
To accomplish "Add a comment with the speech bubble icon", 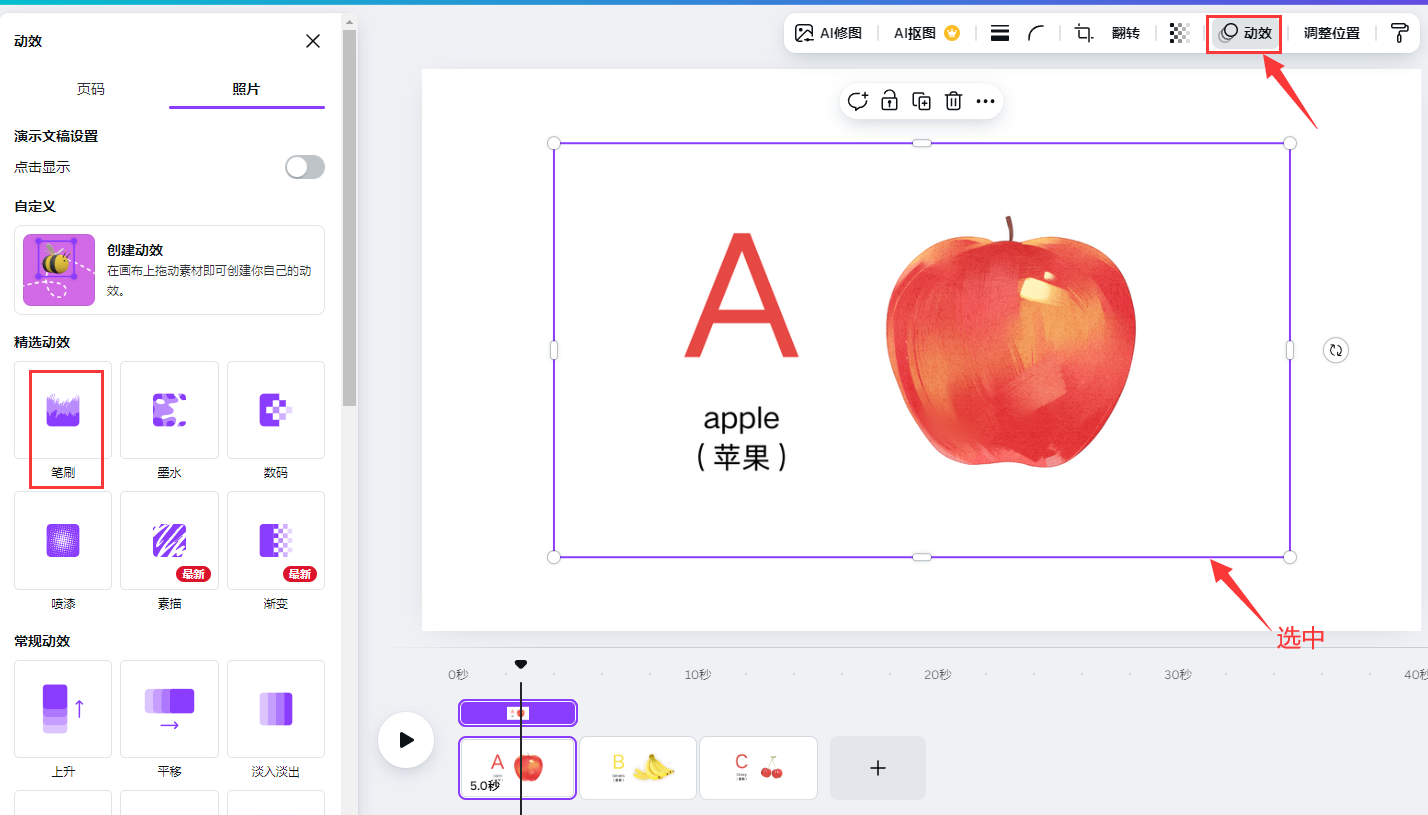I will (858, 101).
